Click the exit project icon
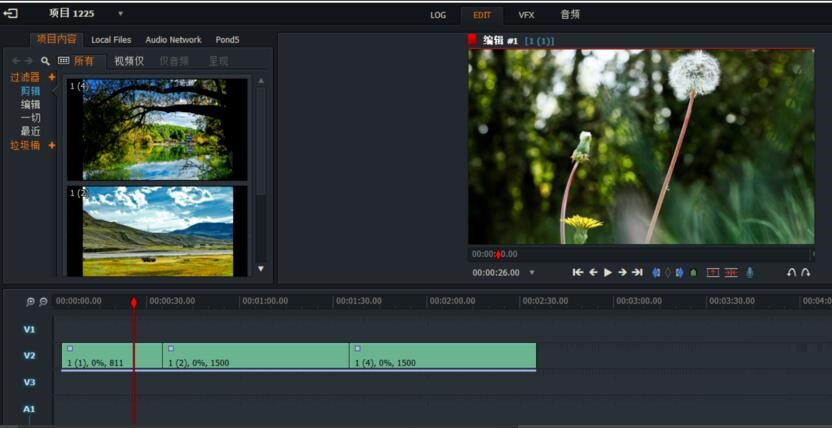Image resolution: width=832 pixels, height=428 pixels. coord(11,14)
